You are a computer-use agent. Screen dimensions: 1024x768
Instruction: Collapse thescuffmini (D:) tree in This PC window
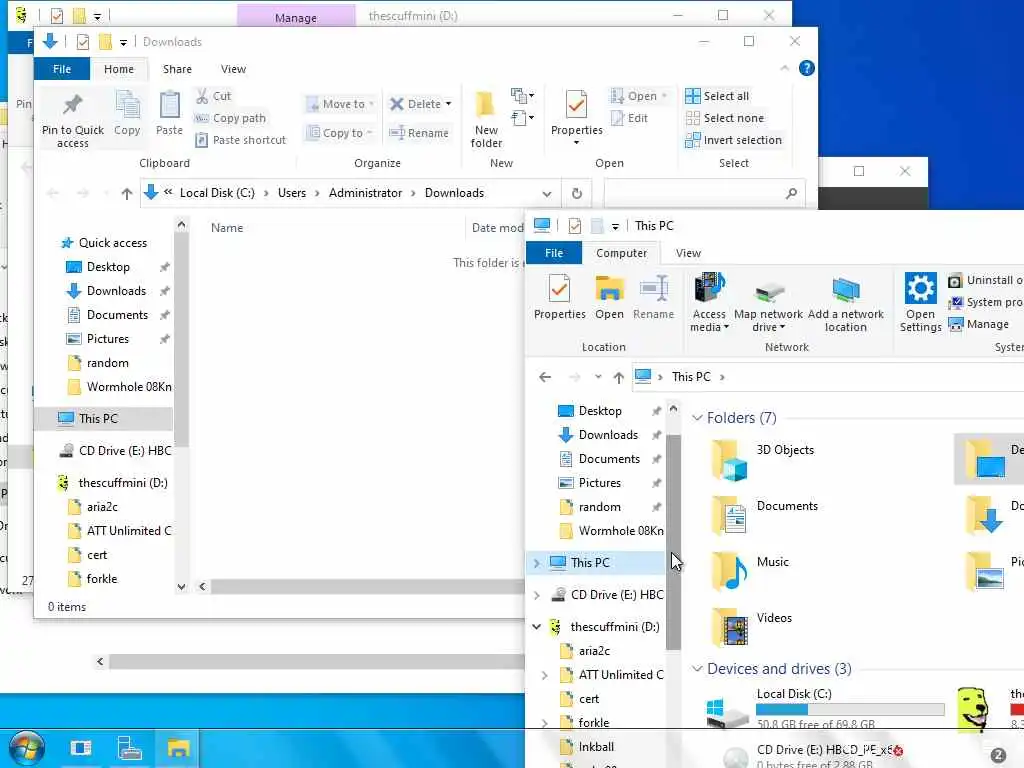click(x=537, y=627)
